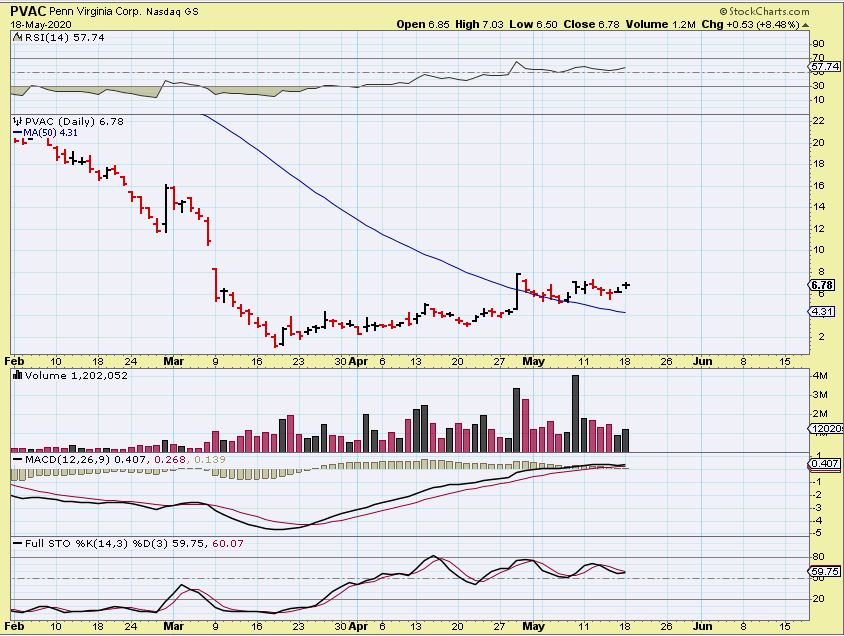844x636 pixels.
Task: Click the Volume 1,202,052 panel label
Action: 76,375
